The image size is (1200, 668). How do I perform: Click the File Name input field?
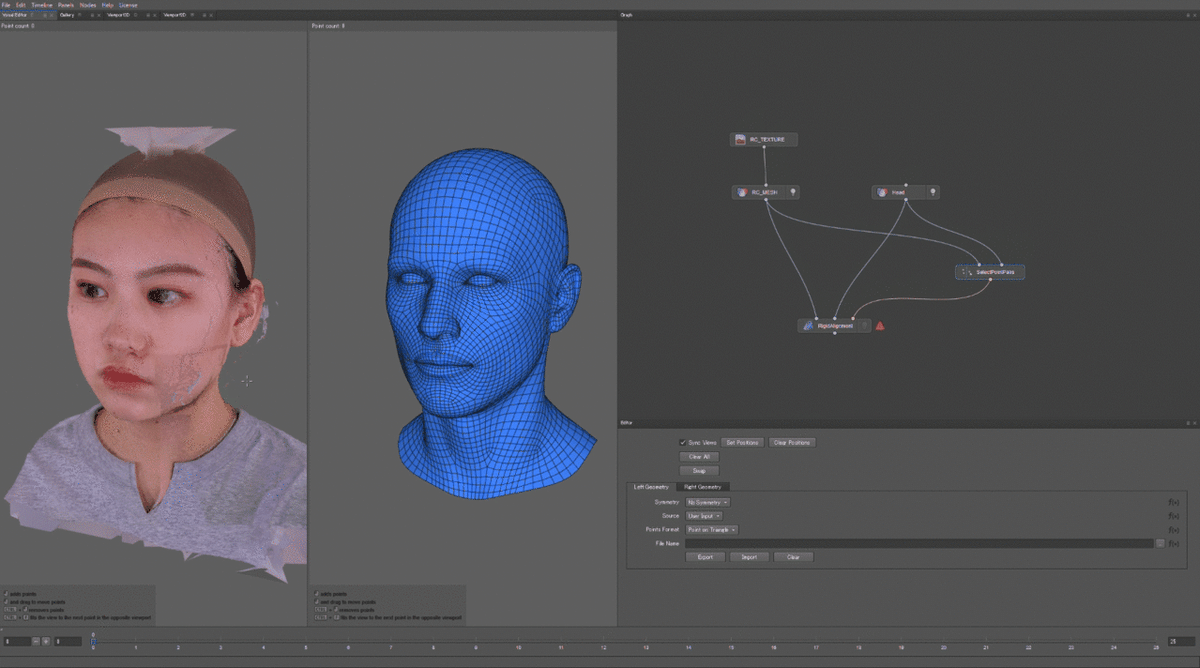click(918, 543)
